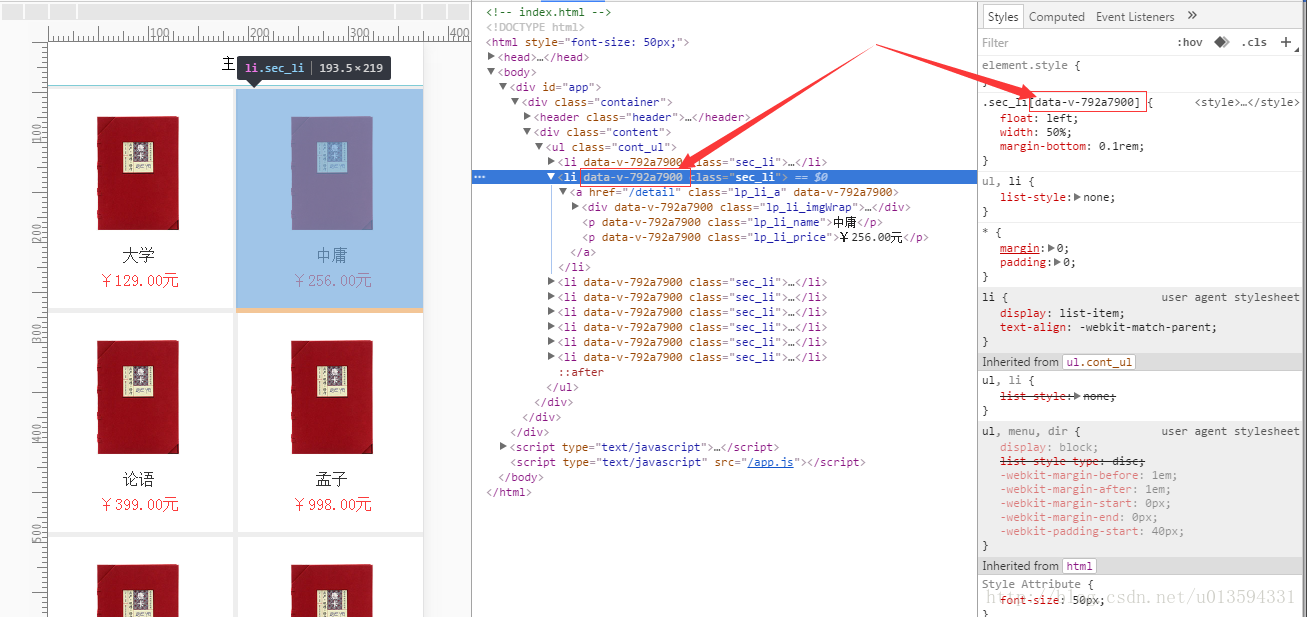Click the three-dot icon beside the selected li row

[479, 177]
